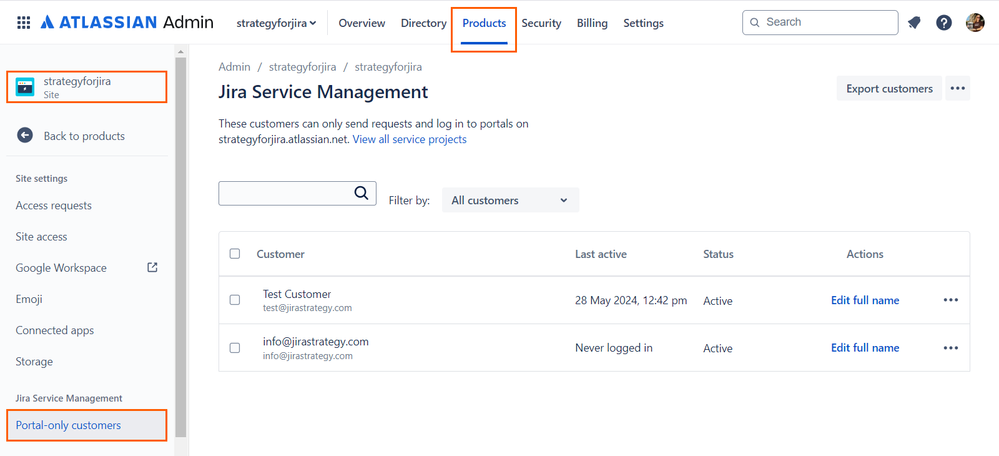
Task: Click the last strategyforjira breadcrumb link
Action: [x=388, y=66]
